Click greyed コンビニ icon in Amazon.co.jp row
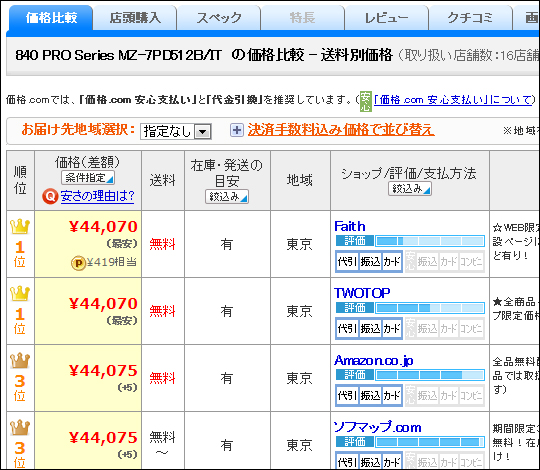Image resolution: width=540 pixels, height=470 pixels. coord(471,396)
